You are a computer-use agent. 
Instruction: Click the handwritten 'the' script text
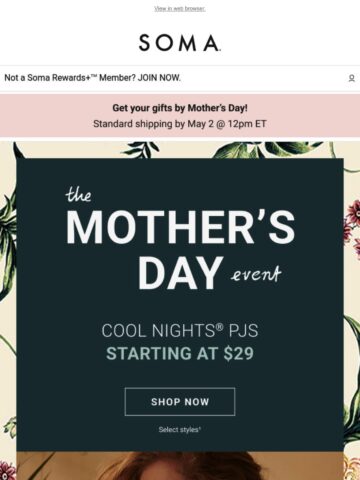click(78, 195)
